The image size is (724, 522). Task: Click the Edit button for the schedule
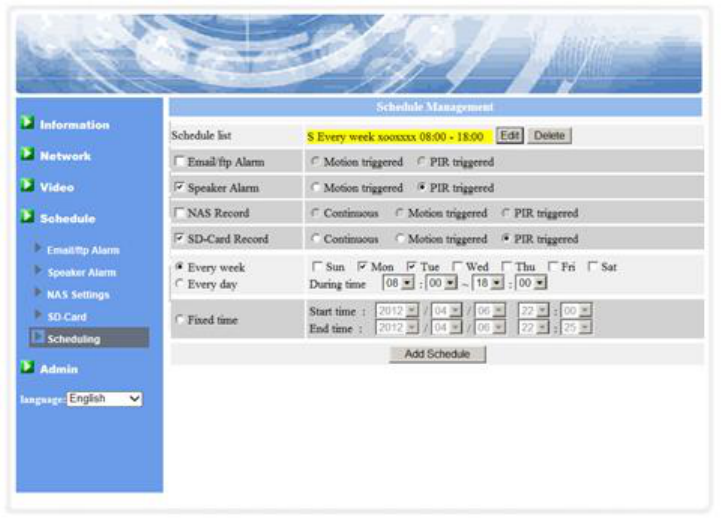(509, 136)
